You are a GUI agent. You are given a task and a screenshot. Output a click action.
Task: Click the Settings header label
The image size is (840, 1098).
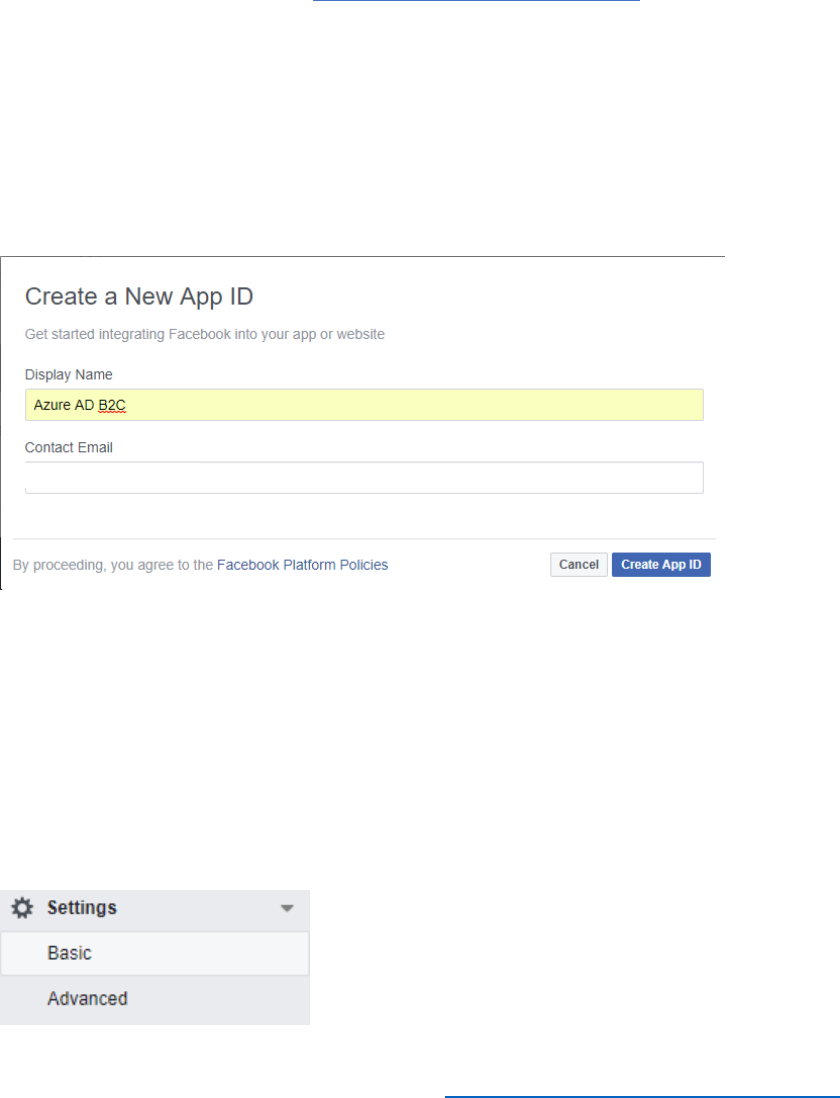click(x=82, y=908)
